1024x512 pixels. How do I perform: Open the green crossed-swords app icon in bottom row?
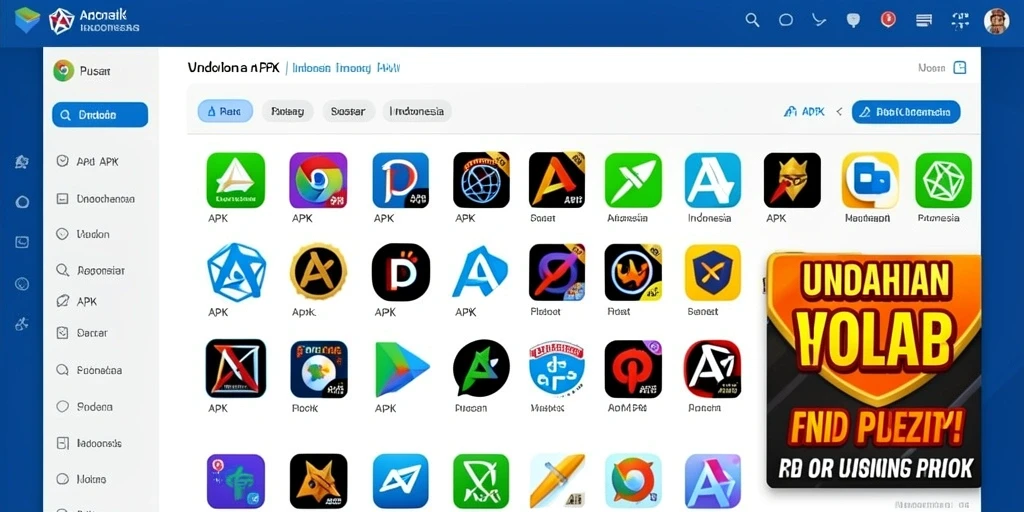[x=481, y=481]
